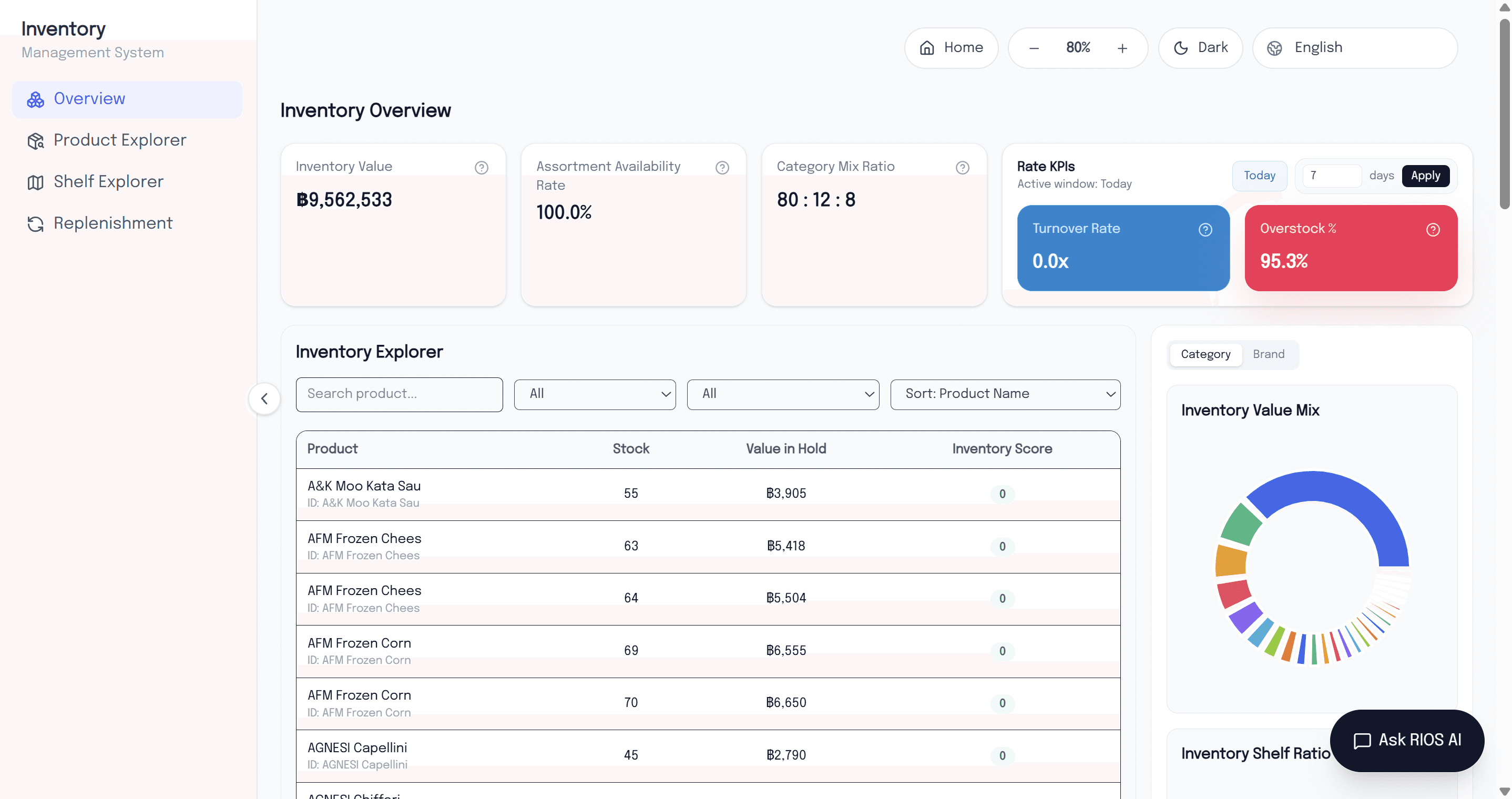Click the Product column header

332,449
